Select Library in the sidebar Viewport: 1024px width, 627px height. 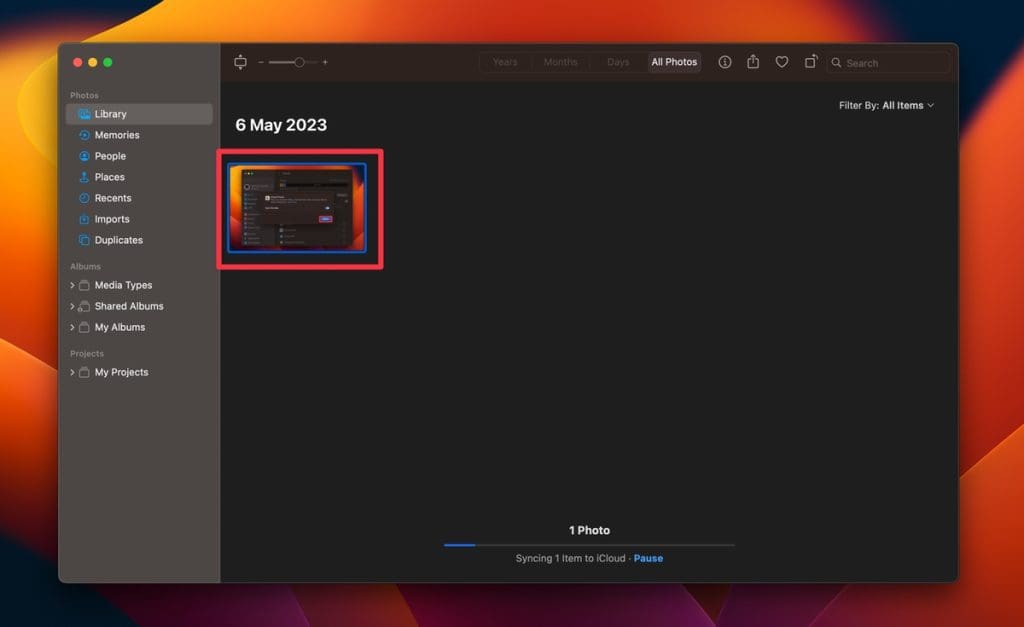click(139, 114)
